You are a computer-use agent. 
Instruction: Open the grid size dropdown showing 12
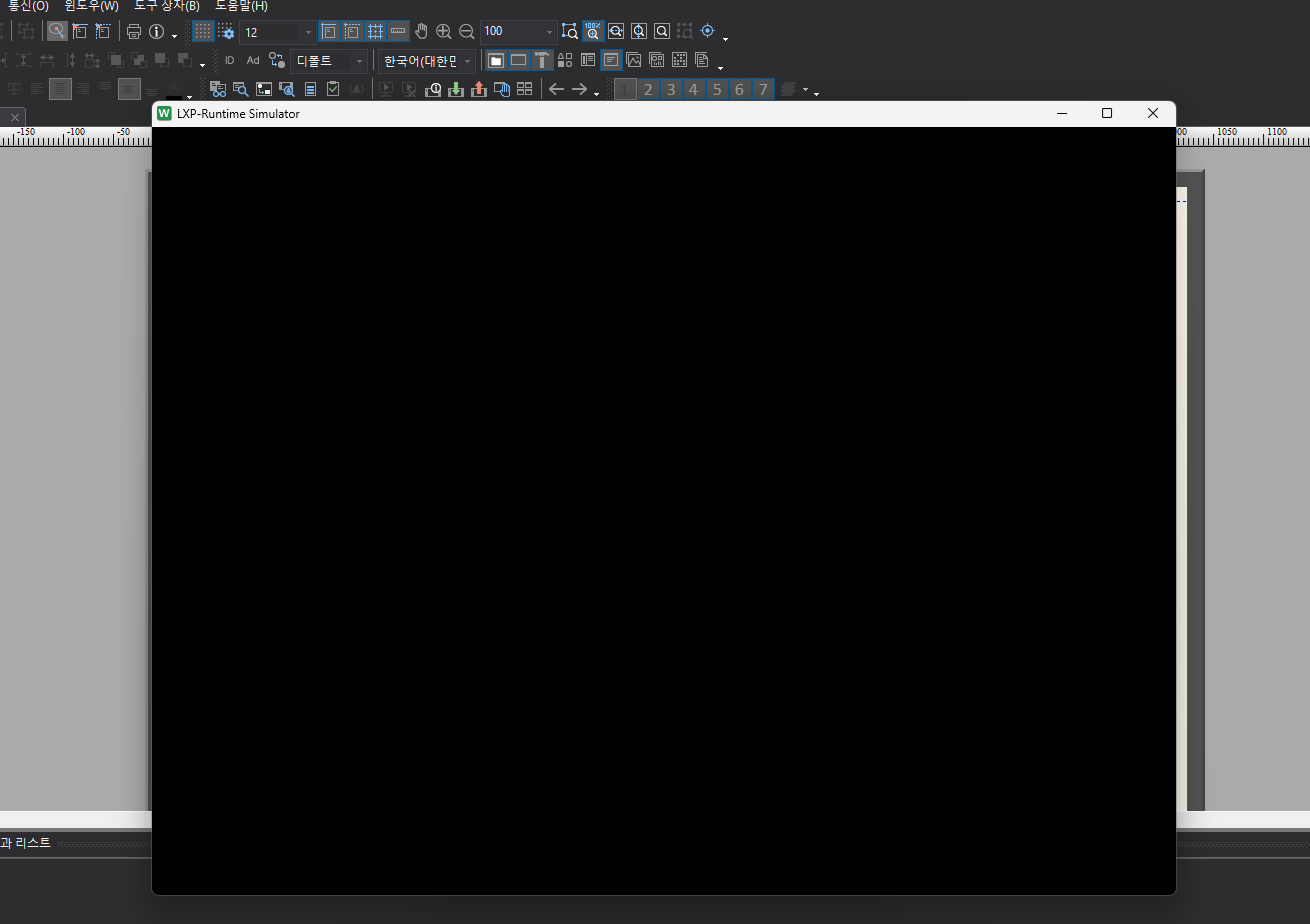tap(277, 32)
